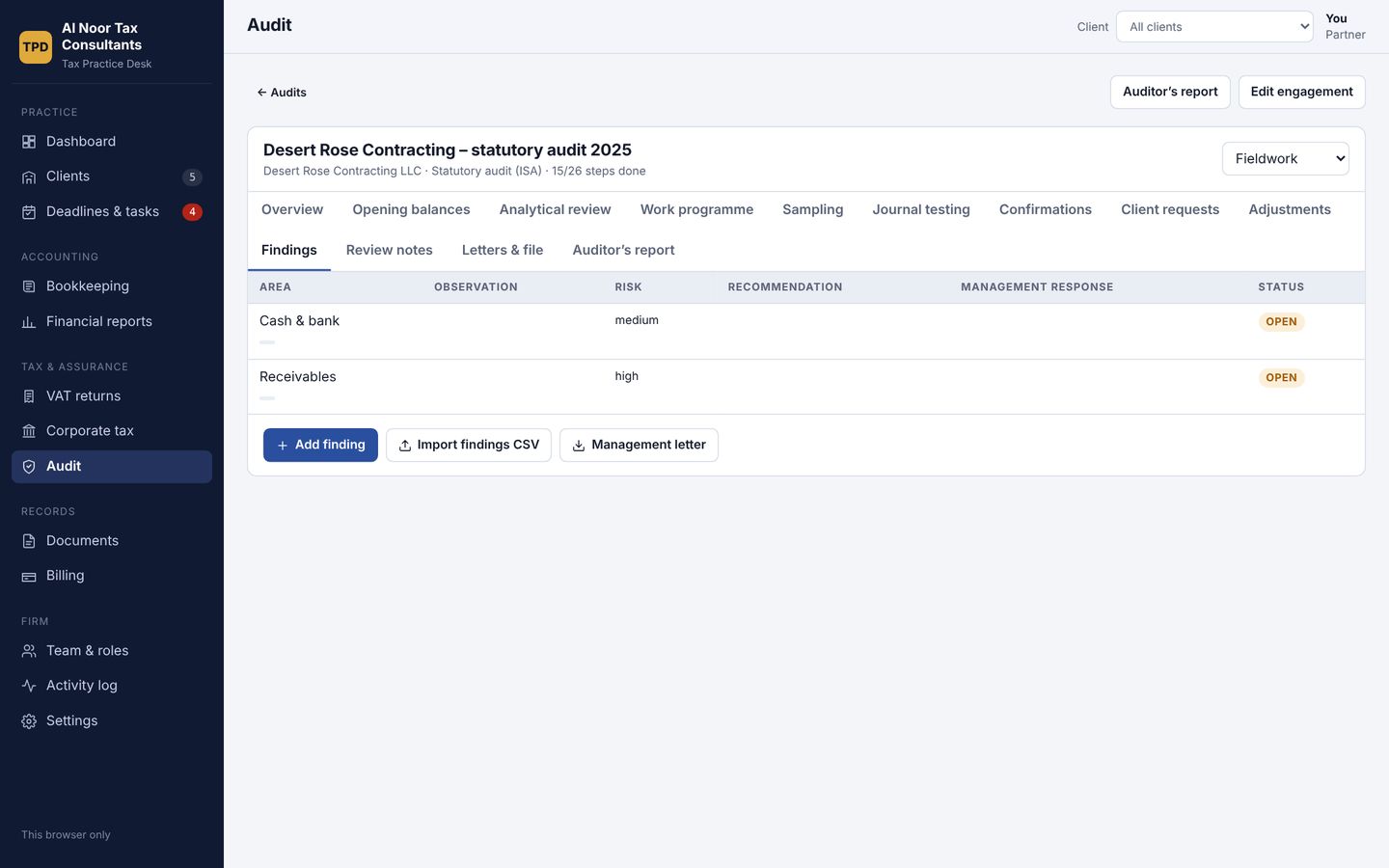Click the Auditor's report button at top
The image size is (1389, 868).
point(1170,93)
